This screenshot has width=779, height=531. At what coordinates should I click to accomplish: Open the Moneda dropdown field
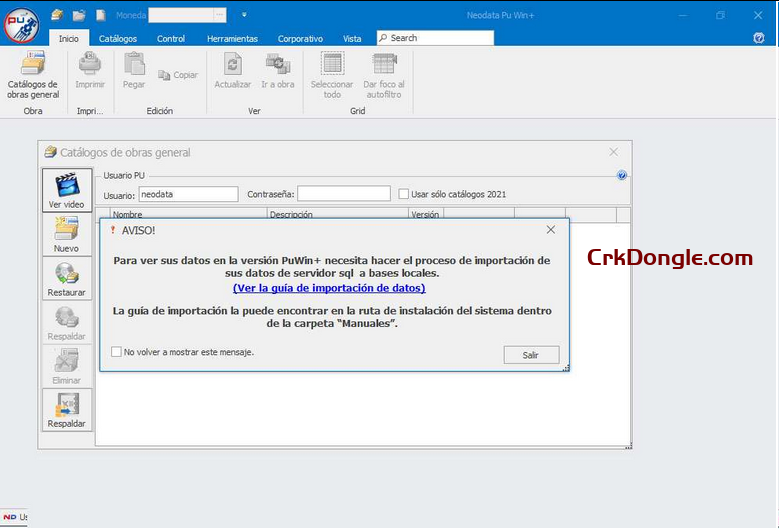click(x=187, y=15)
